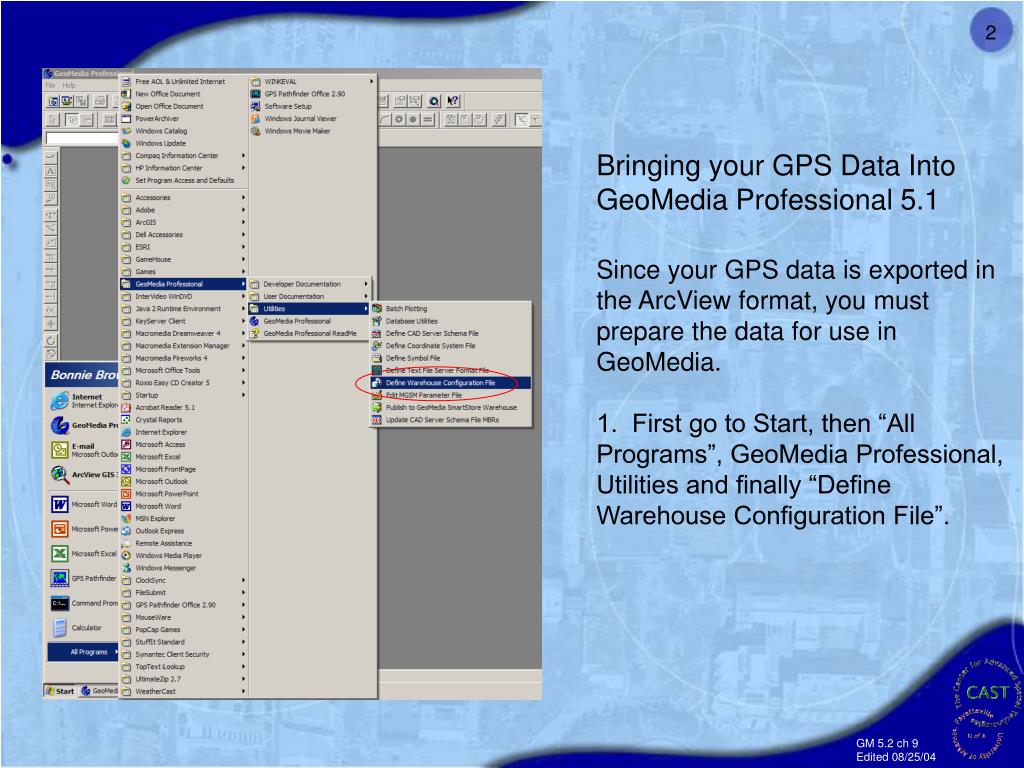Expand Microsoft Office Tools folder
Image resolution: width=1024 pixels, height=768 pixels.
184,370
